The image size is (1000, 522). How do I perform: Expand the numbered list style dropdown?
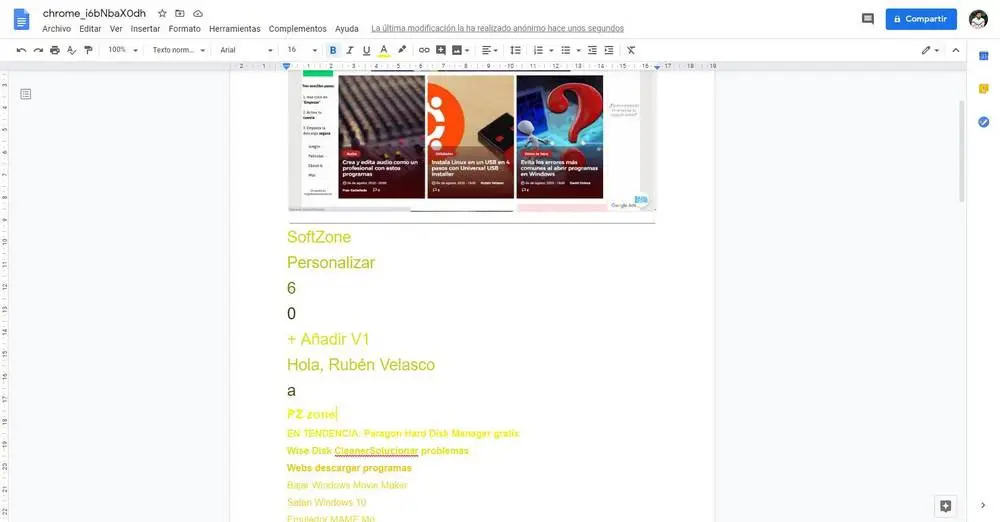[550, 50]
